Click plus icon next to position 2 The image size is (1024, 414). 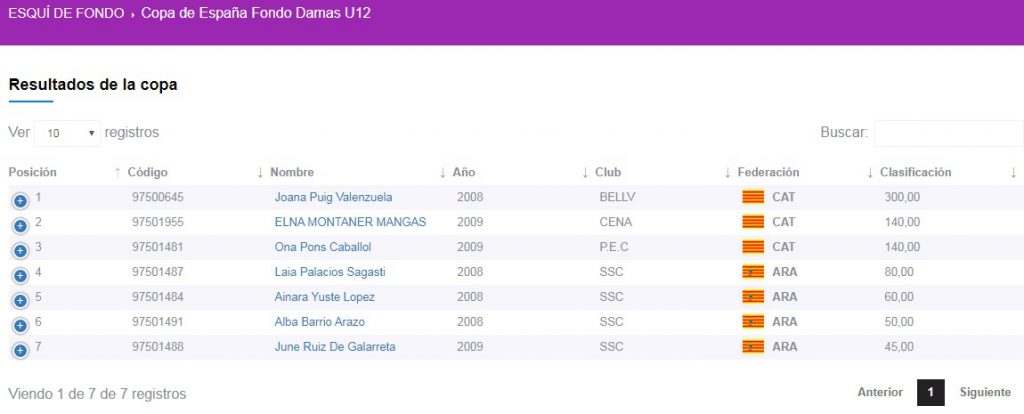pyautogui.click(x=20, y=226)
